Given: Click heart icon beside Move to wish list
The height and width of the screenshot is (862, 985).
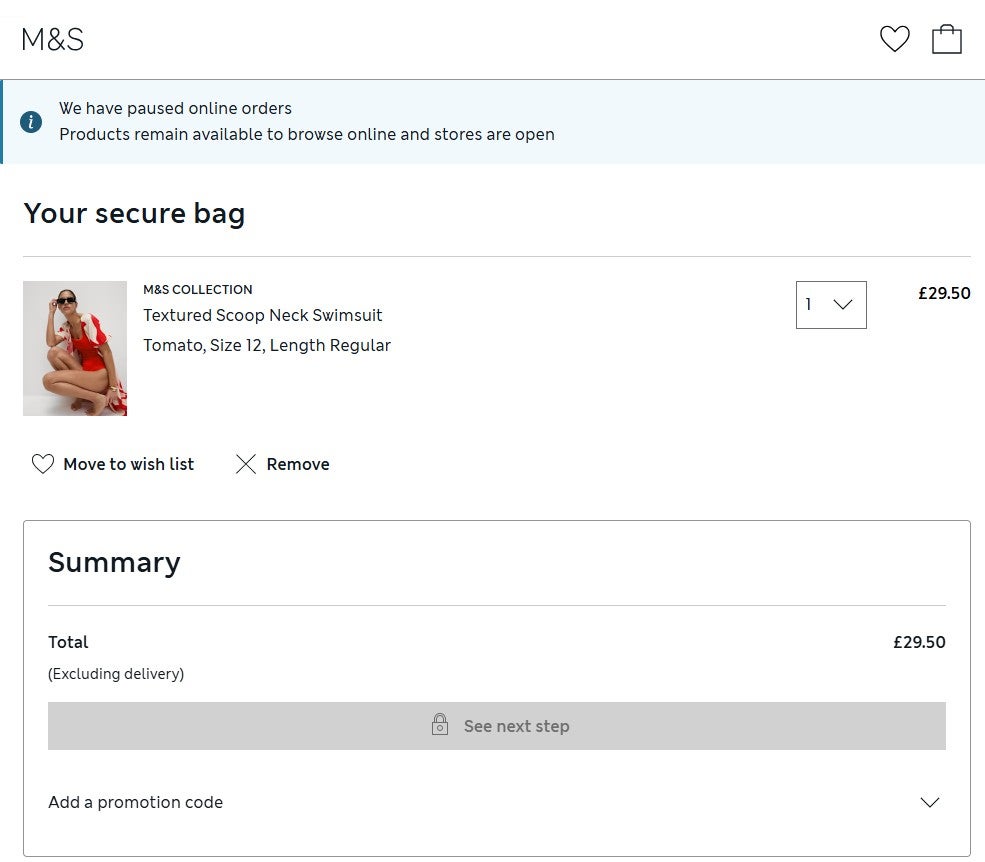Looking at the screenshot, I should click(x=42, y=464).
